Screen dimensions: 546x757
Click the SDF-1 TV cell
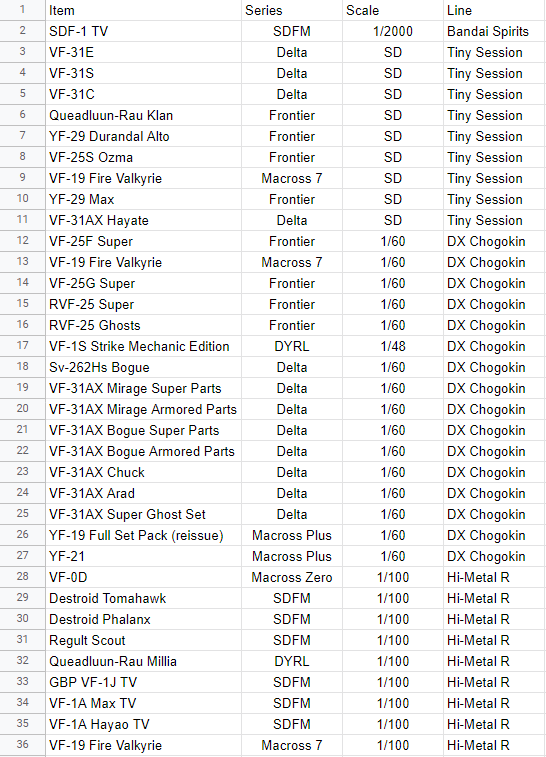click(x=143, y=31)
